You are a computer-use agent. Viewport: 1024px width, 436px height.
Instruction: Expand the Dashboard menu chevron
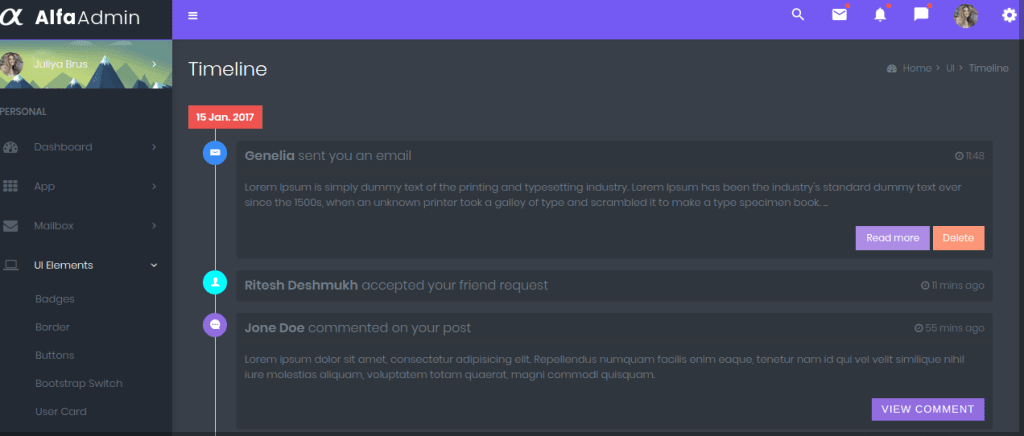click(154, 147)
